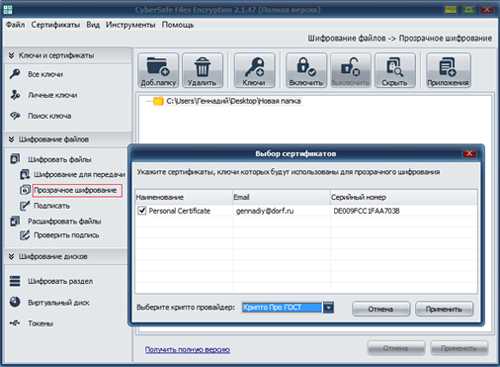Click the Доб.папку (add folder) toolbar icon
500x367 pixels.
click(158, 70)
